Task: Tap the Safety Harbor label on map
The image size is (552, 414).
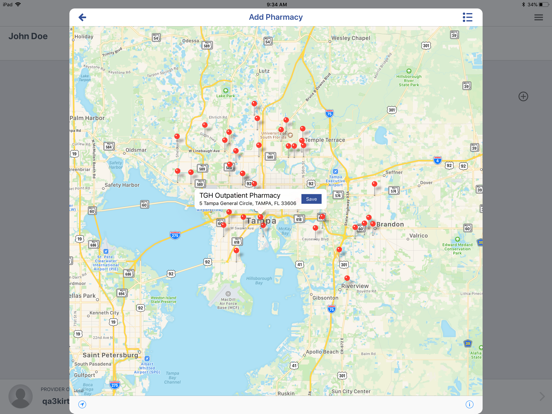Action: pyautogui.click(x=122, y=185)
